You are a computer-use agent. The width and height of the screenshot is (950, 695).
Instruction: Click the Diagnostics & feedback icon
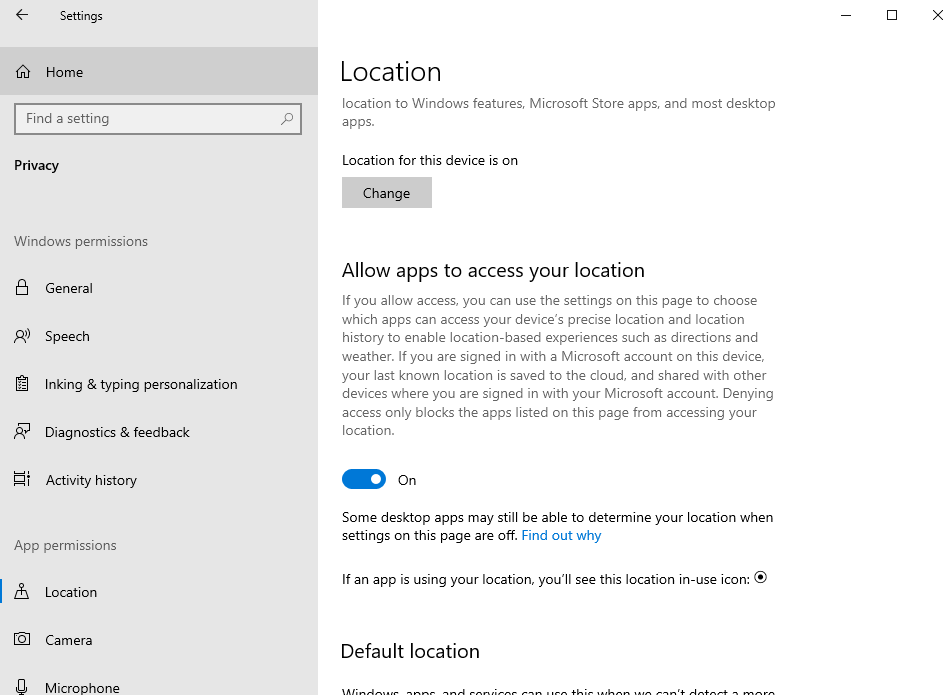click(22, 431)
